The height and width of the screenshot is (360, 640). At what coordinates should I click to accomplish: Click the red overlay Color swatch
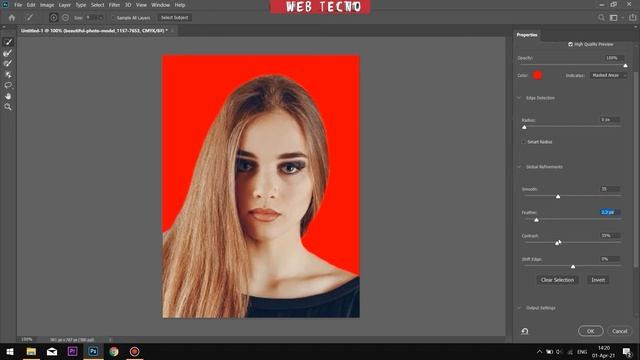[538, 75]
